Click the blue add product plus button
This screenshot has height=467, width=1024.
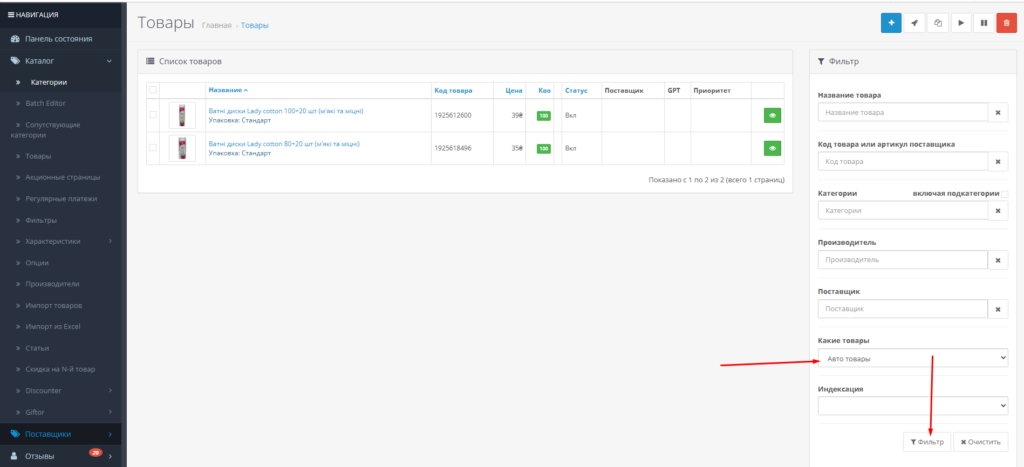[892, 23]
